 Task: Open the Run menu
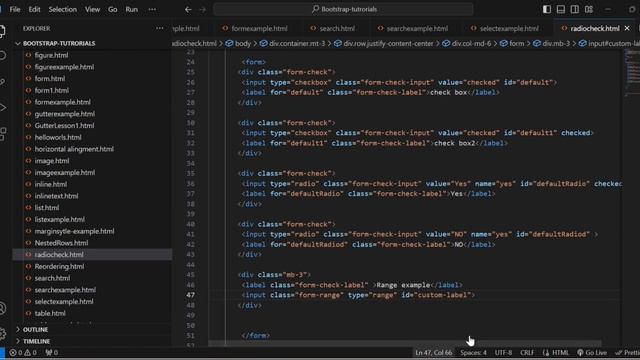tap(131, 9)
